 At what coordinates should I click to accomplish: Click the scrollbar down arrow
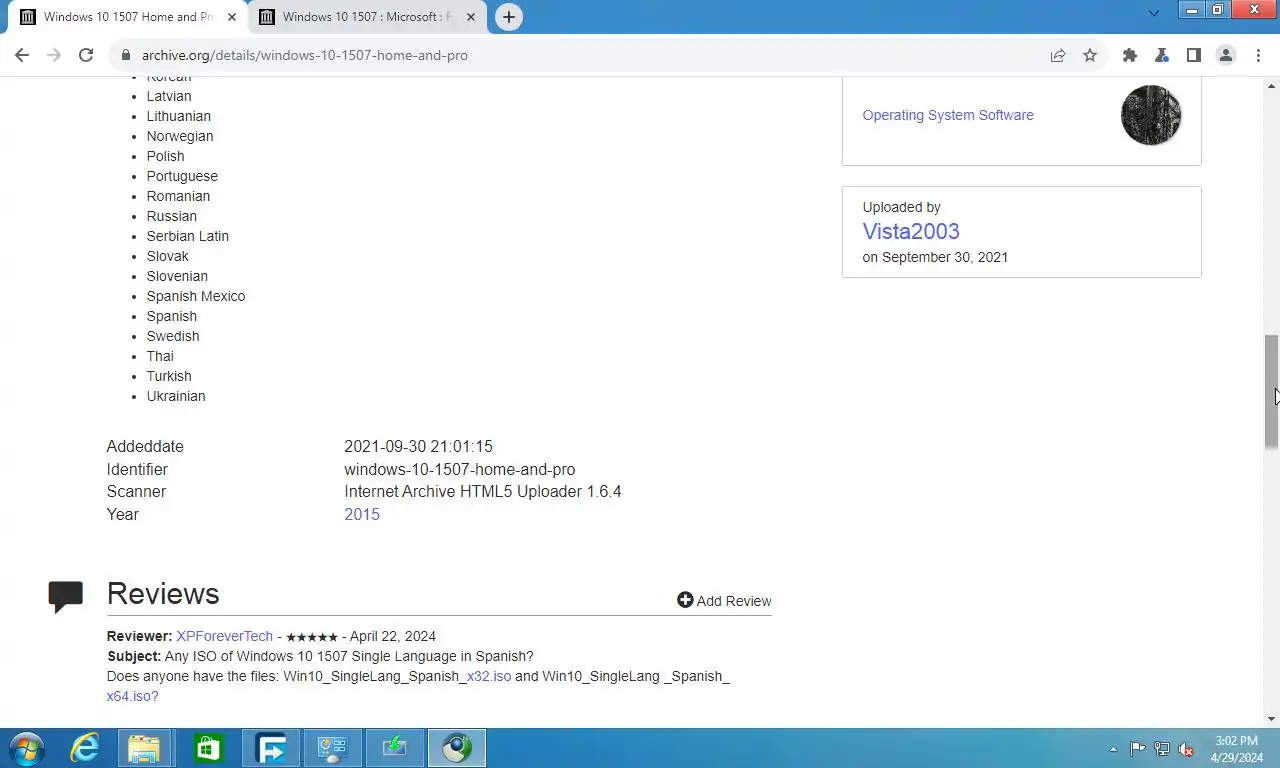1271,718
